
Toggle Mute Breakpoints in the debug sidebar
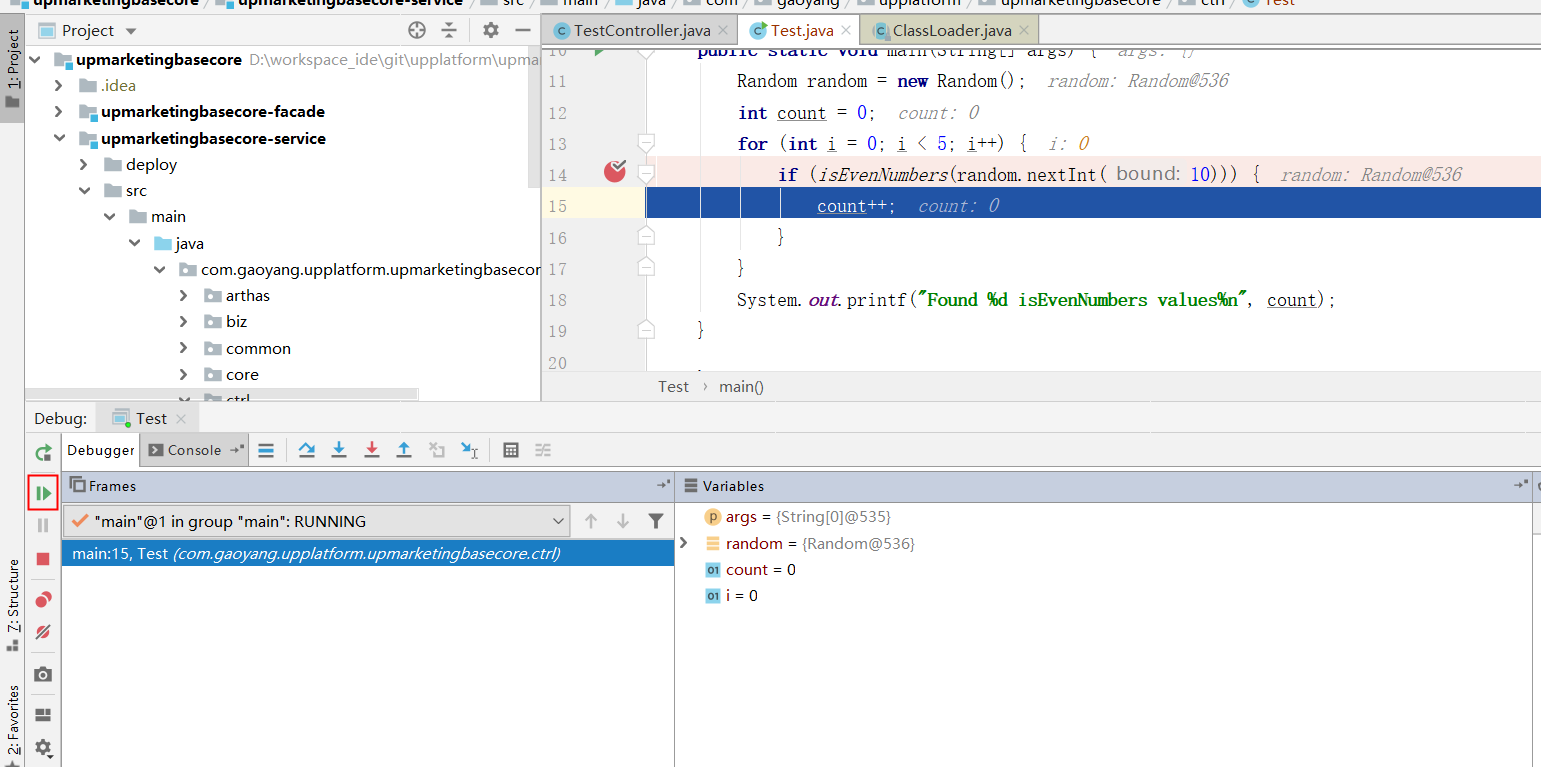[x=43, y=632]
